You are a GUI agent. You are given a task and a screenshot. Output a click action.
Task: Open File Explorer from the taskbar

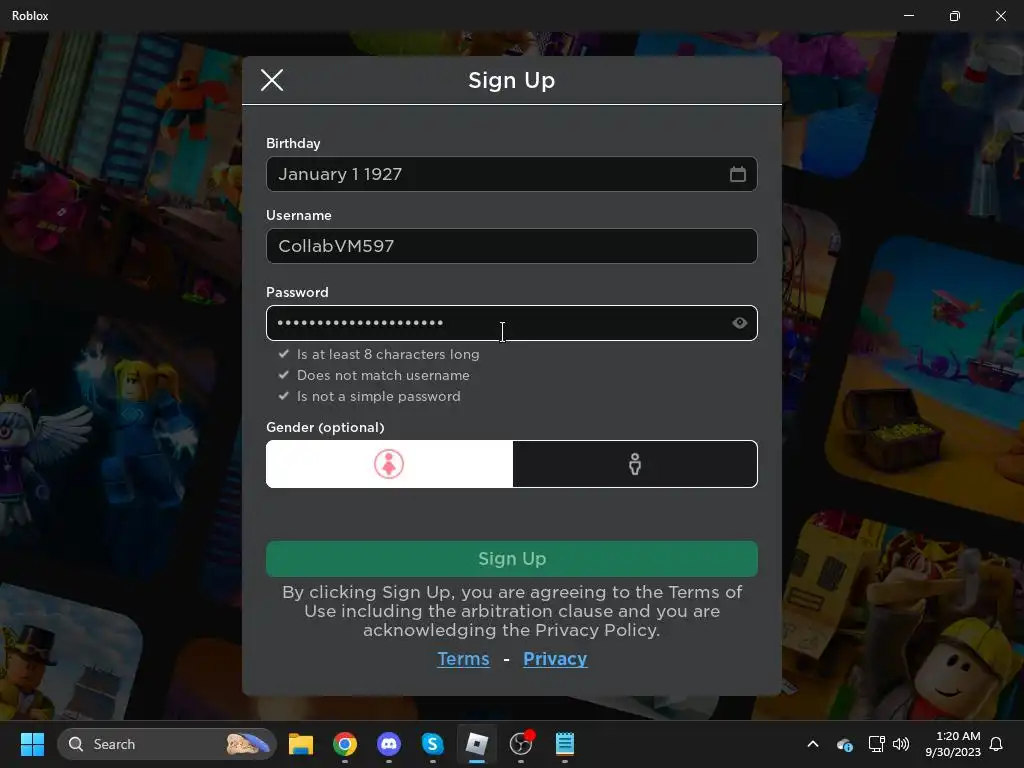(301, 744)
